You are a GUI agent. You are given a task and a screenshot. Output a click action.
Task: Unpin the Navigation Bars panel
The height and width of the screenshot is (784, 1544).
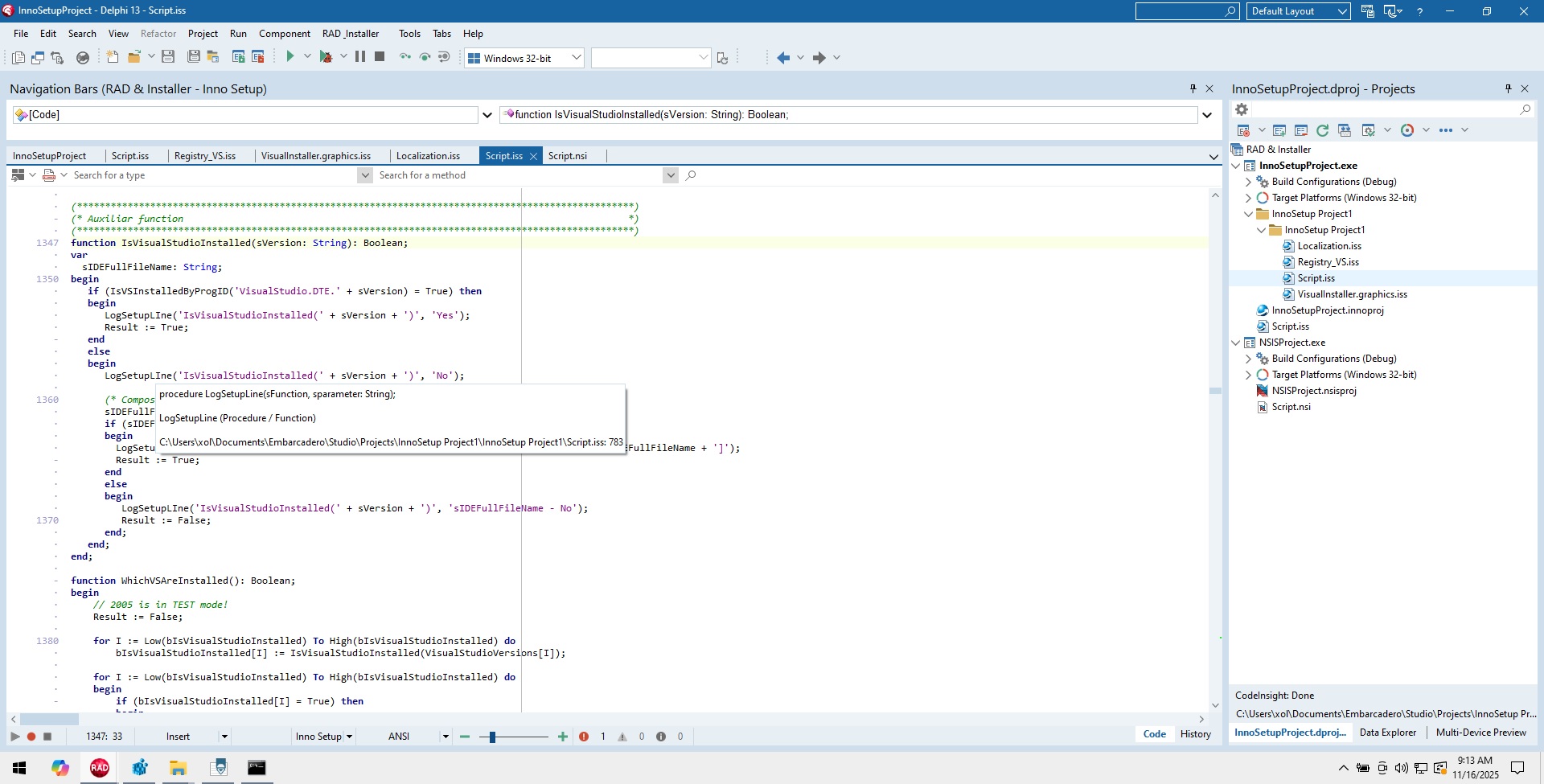[x=1193, y=88]
